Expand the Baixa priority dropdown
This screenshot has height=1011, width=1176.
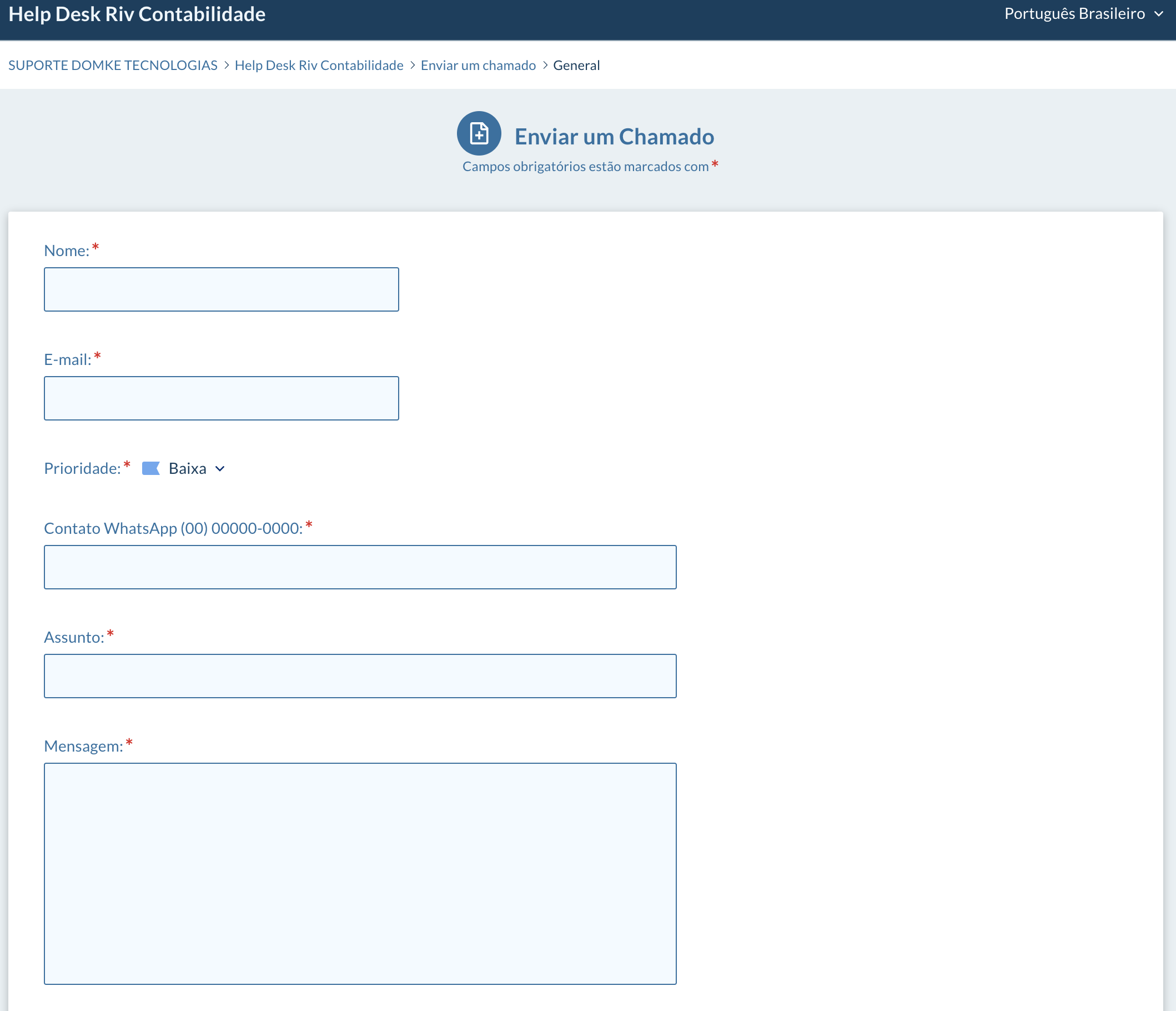tap(197, 469)
